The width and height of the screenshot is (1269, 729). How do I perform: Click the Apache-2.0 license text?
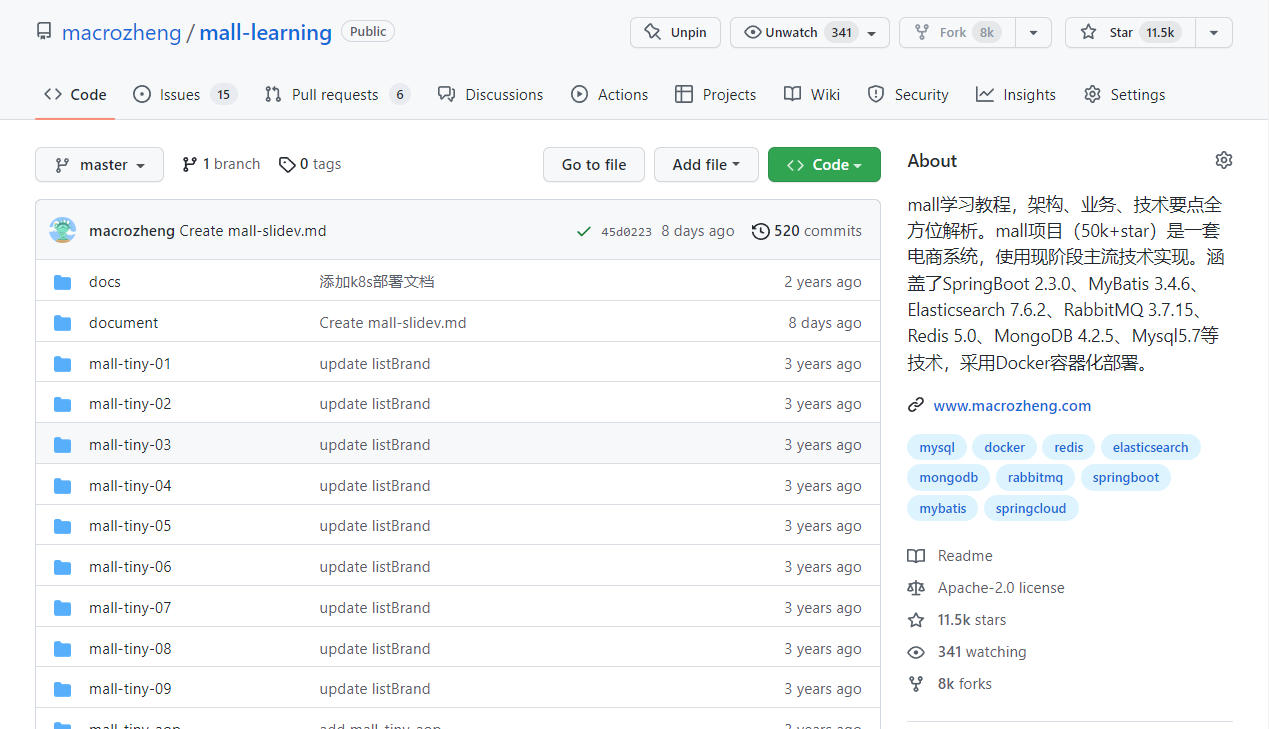point(1001,588)
